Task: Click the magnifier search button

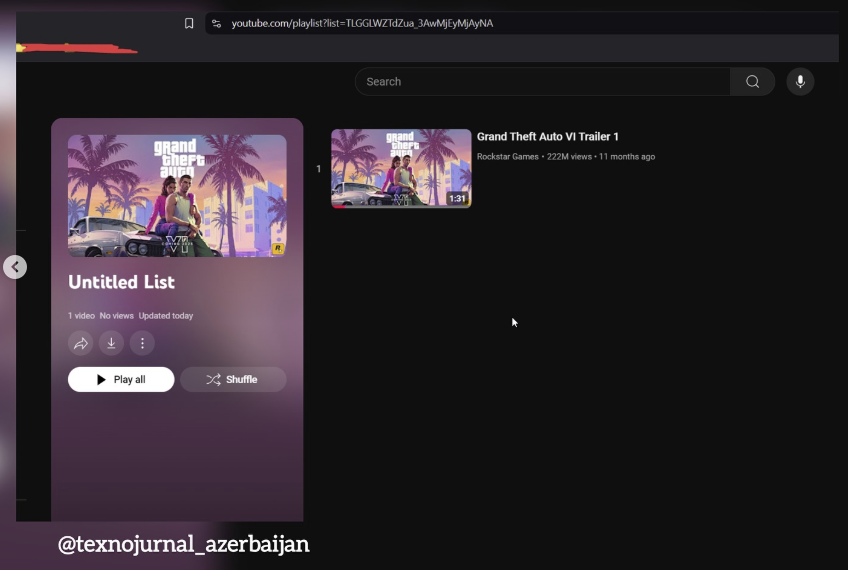Action: tap(752, 82)
